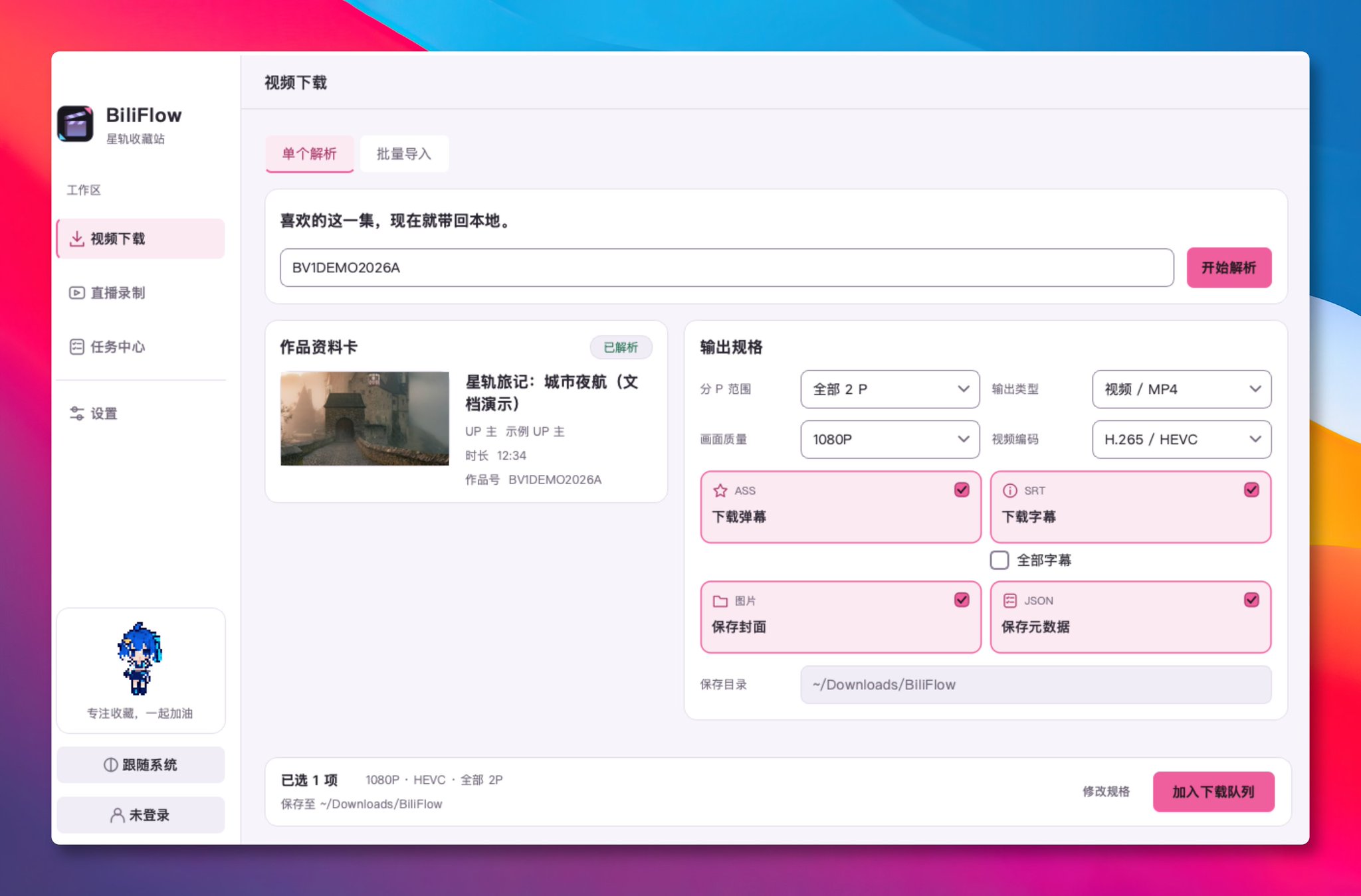1361x896 pixels.
Task: Open the 视频编码 H.265 / HEVC dropdown
Action: point(1182,440)
